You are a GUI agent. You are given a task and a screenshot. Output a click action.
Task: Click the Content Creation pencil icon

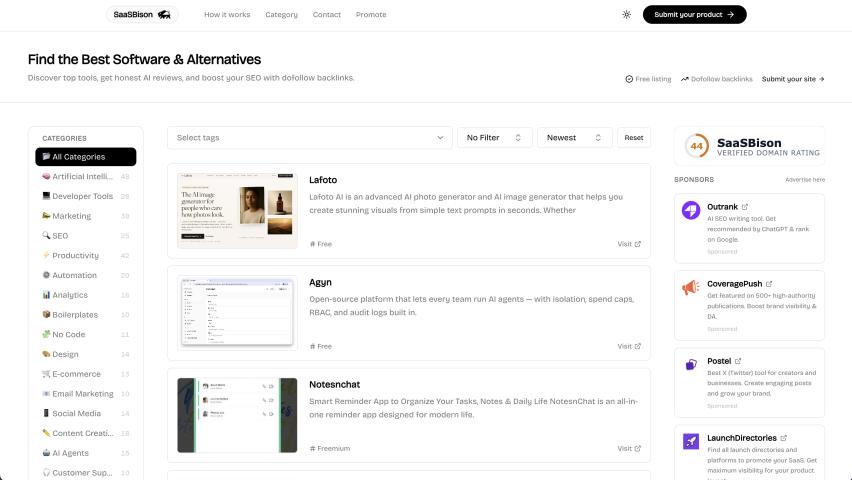click(x=46, y=433)
